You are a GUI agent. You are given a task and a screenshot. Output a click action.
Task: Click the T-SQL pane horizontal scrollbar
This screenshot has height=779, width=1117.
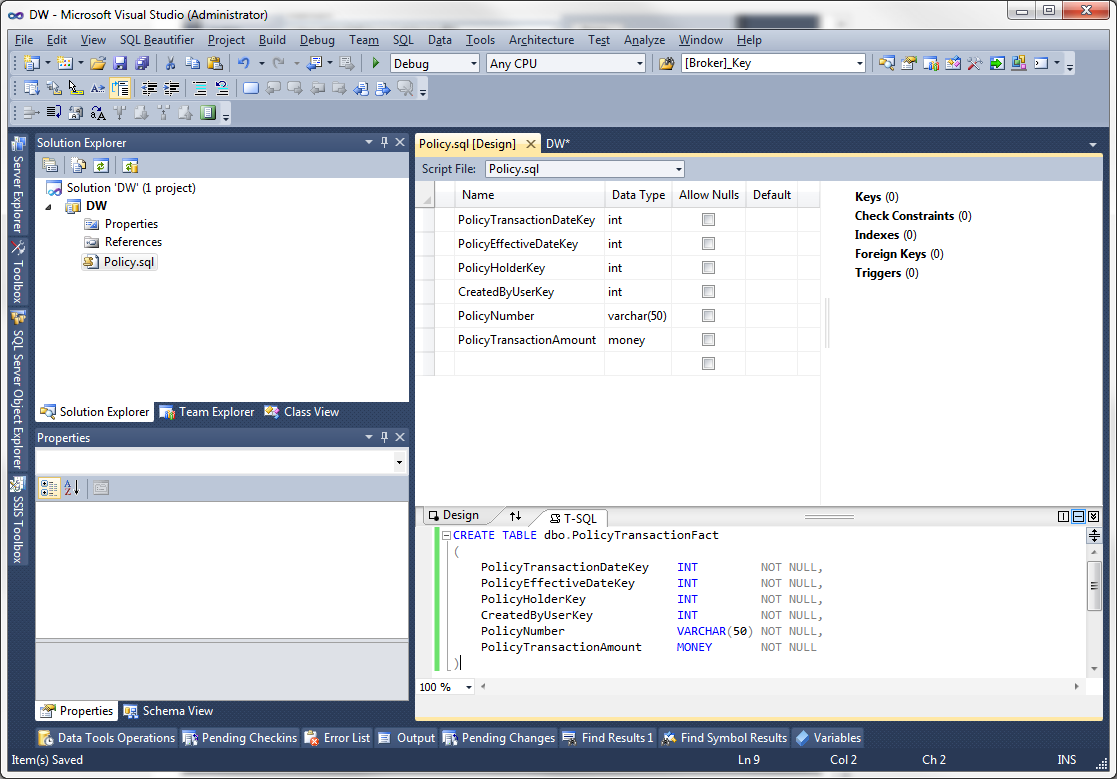pos(781,686)
